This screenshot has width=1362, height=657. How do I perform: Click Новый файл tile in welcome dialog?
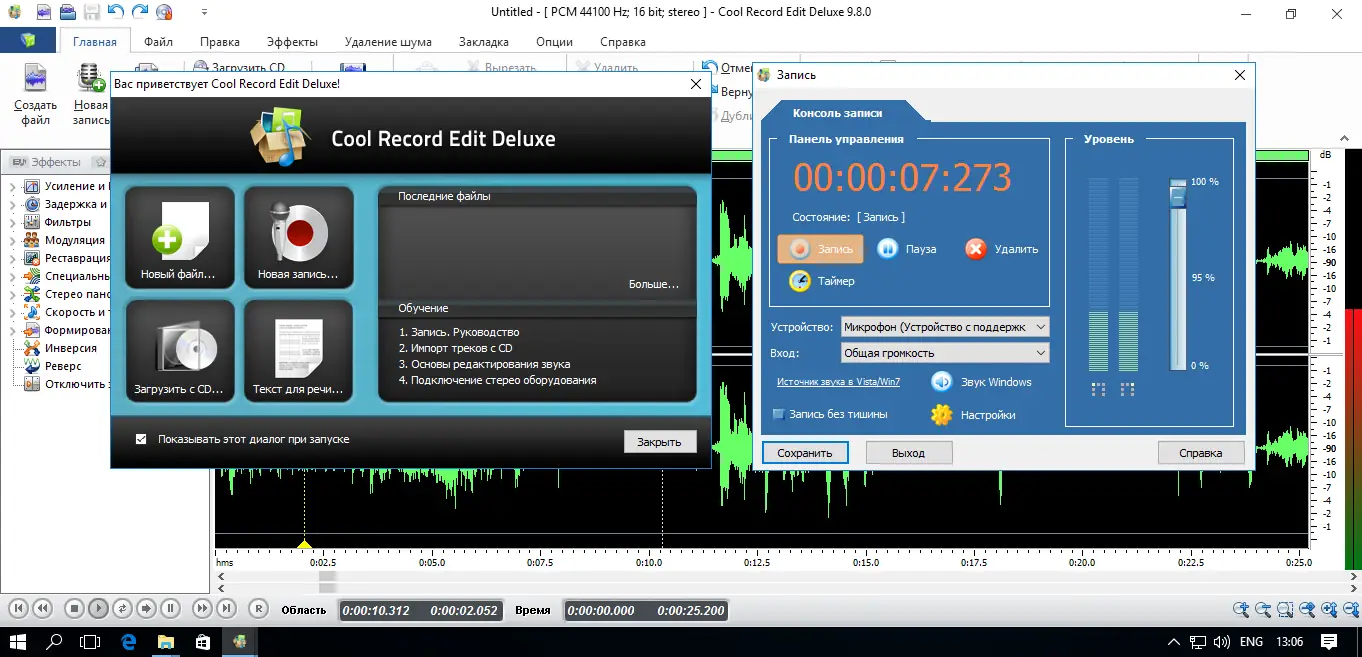click(x=181, y=238)
